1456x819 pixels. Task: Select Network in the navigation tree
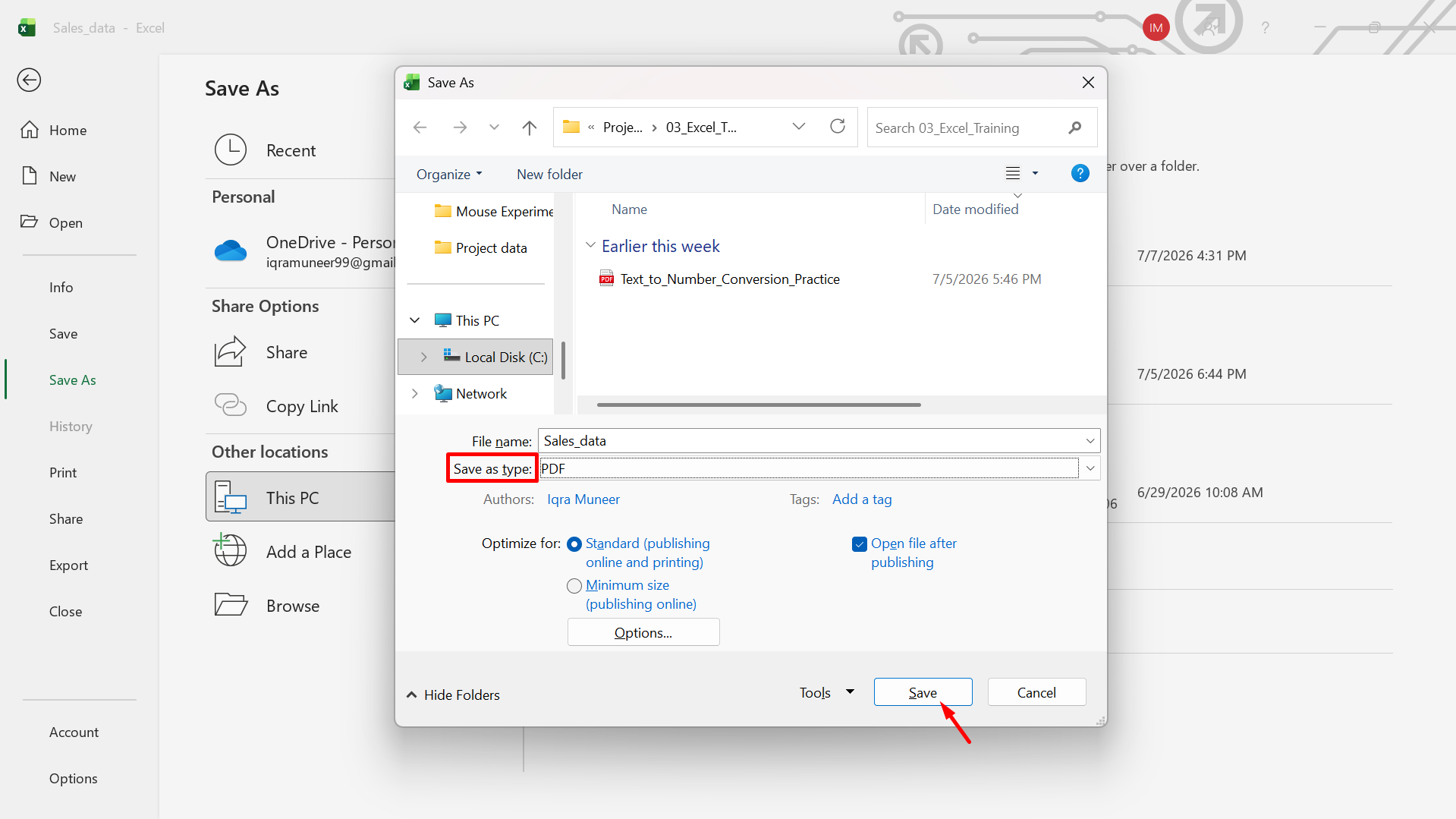[470, 393]
